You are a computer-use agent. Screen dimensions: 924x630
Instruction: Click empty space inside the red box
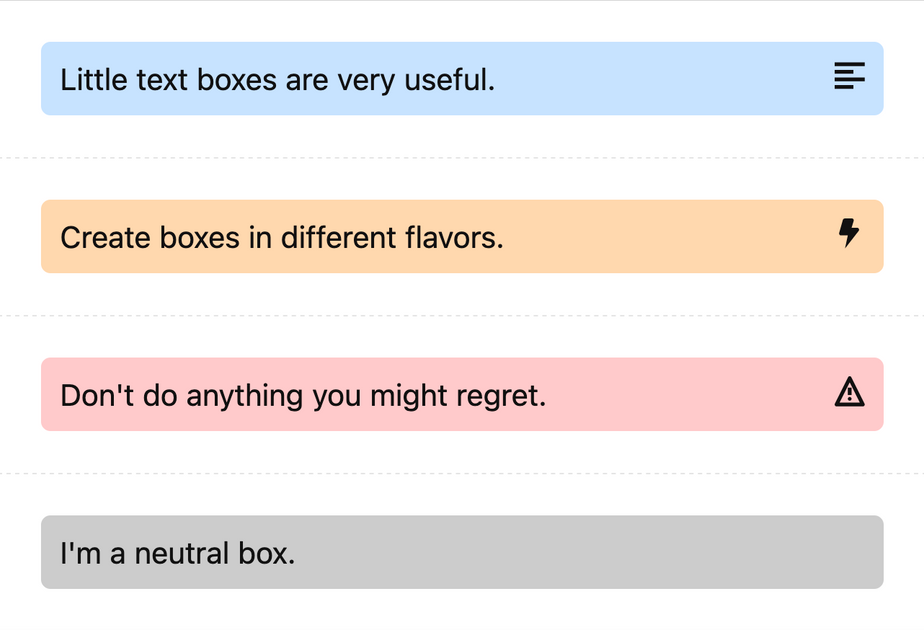click(x=690, y=395)
